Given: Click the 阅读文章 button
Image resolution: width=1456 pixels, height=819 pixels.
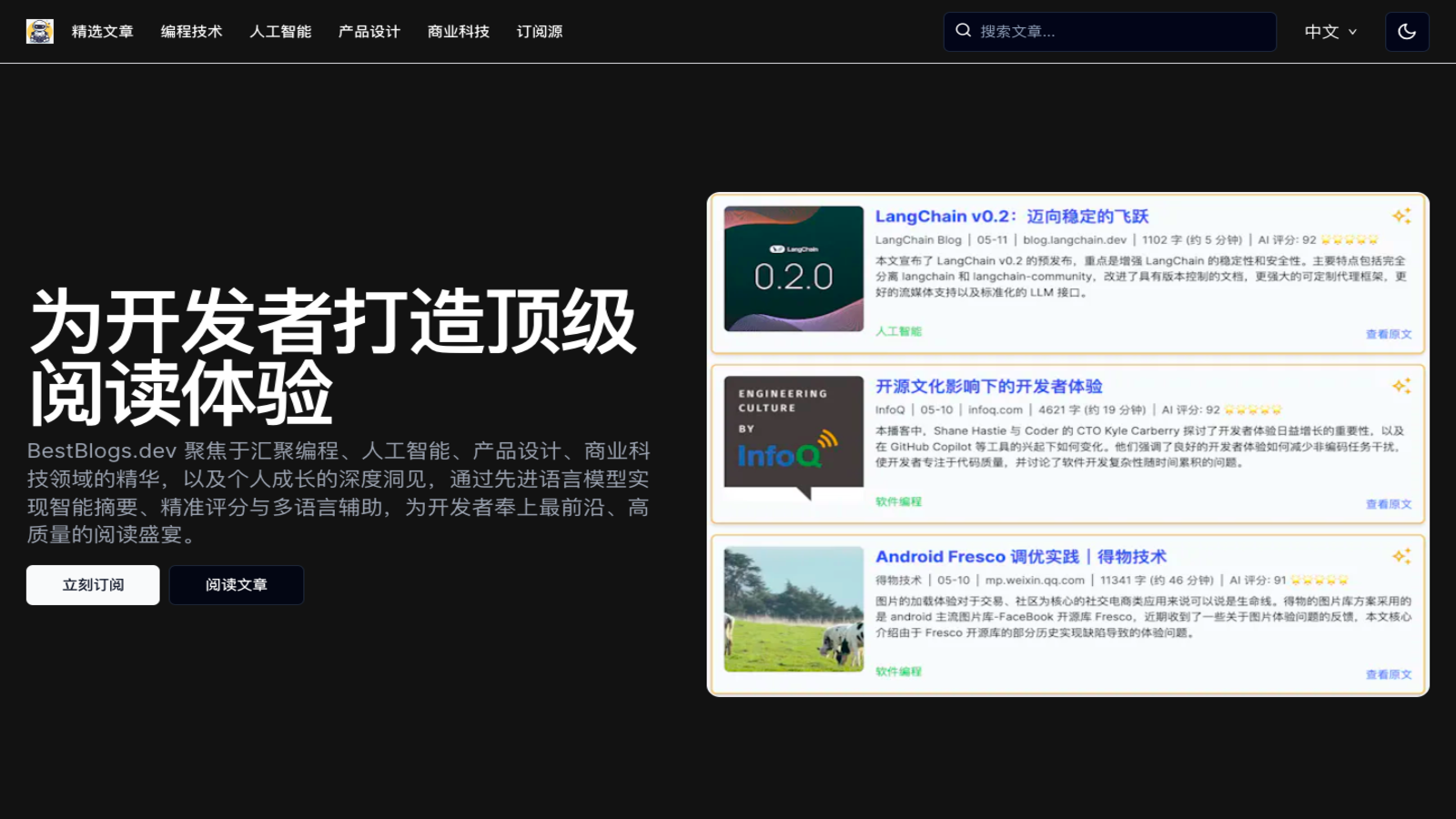Looking at the screenshot, I should tap(237, 585).
